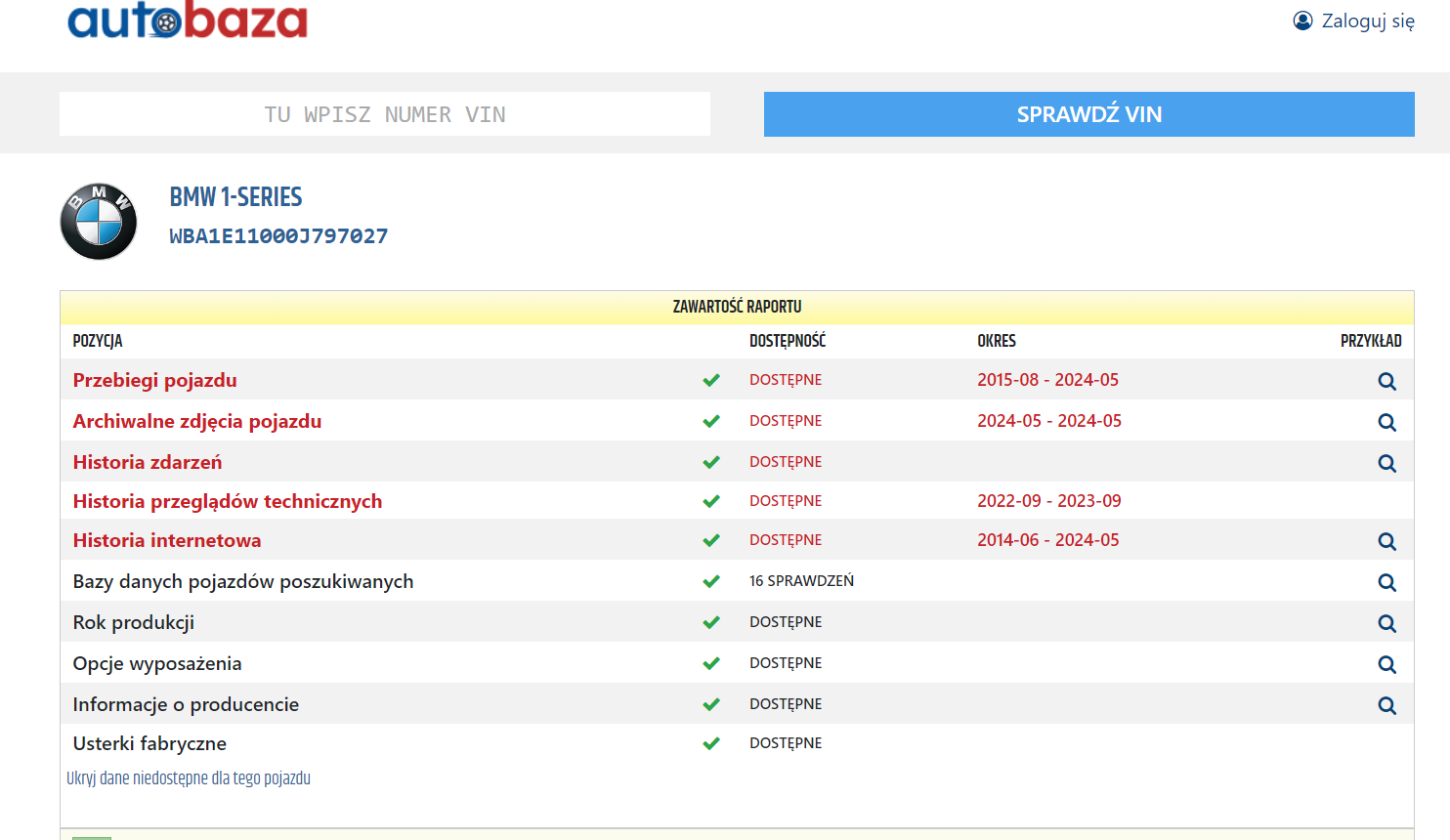Click Ukryj dane niedostępne dla tego pojazdu
The height and width of the screenshot is (840, 1450).
(189, 778)
